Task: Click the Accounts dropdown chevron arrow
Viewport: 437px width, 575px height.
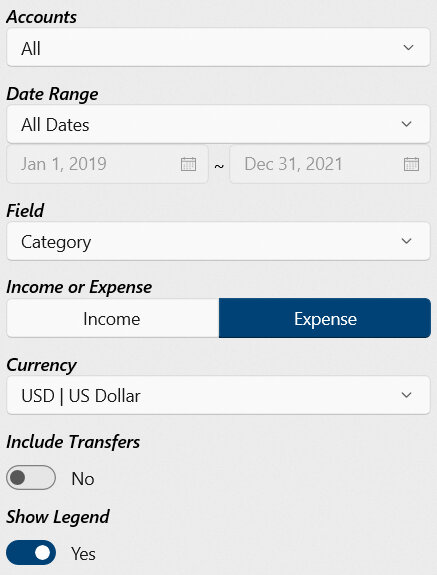Action: coord(408,48)
